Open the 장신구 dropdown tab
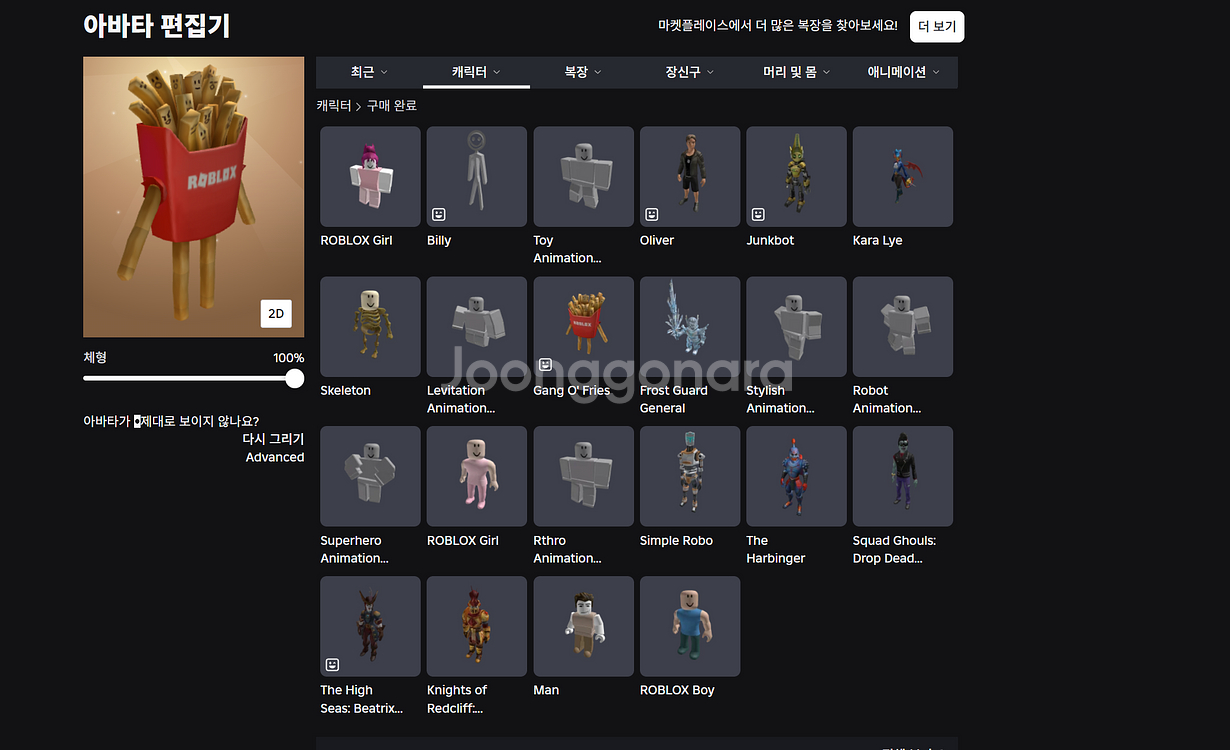Viewport: 1230px width, 750px height. pyautogui.click(x=690, y=72)
